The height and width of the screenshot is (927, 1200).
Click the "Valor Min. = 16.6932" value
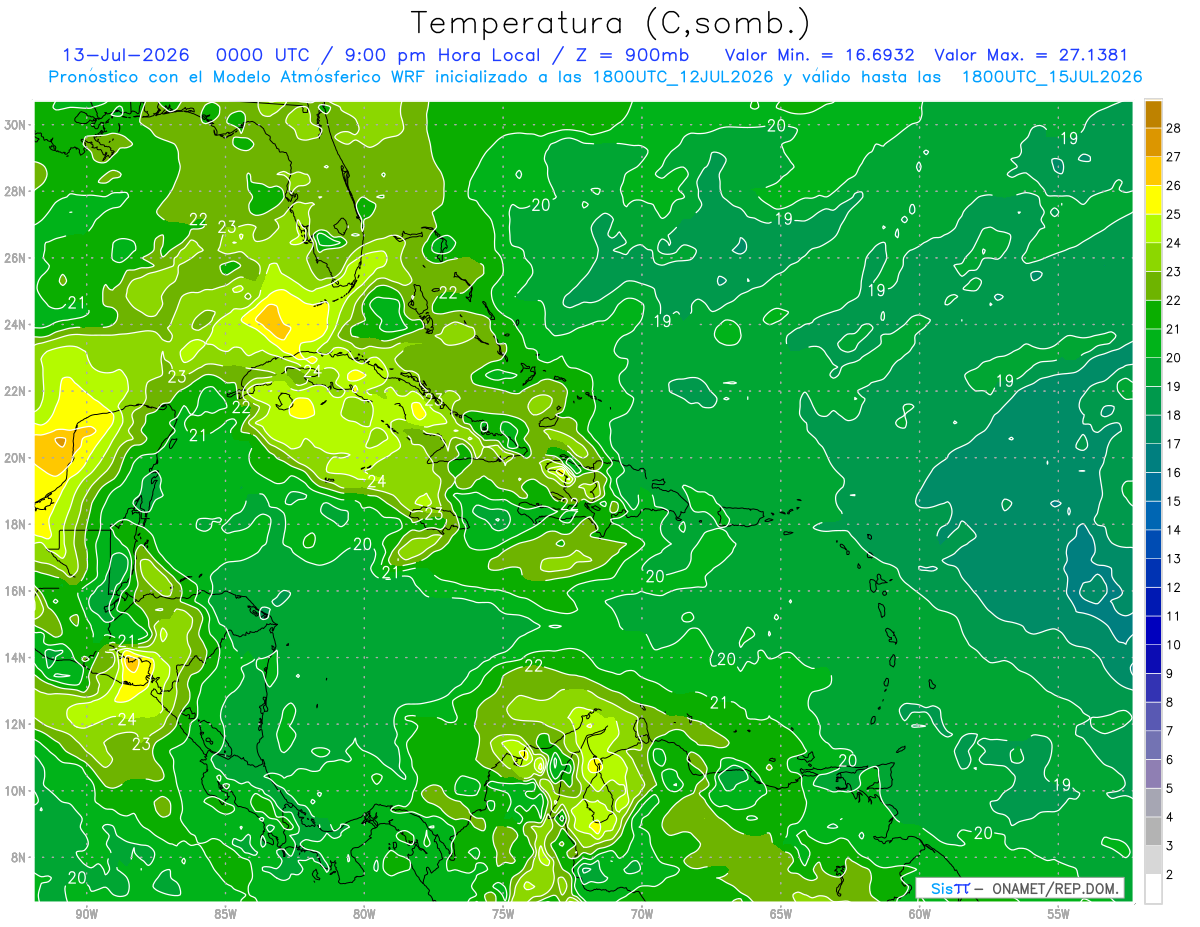pos(819,55)
